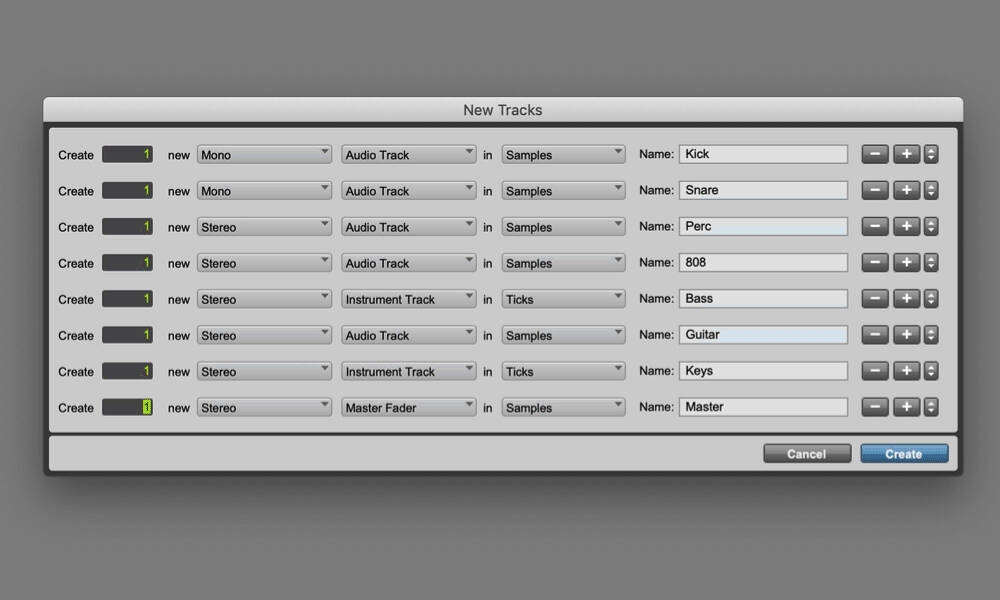Open the Instrument Track dropdown for Keys
Screen dimensions: 1000x600
(x=408, y=371)
